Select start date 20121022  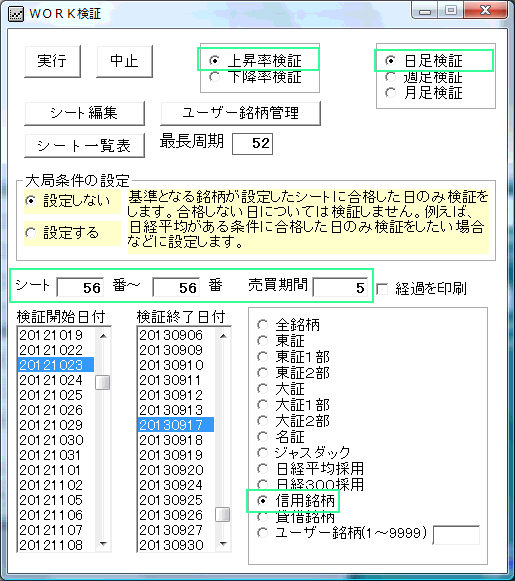click(56, 350)
